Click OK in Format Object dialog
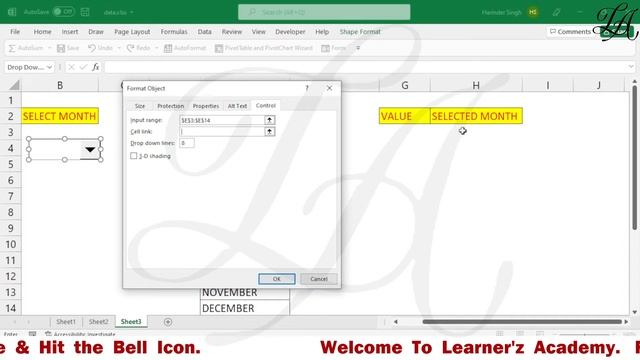The height and width of the screenshot is (360, 640). (x=277, y=279)
